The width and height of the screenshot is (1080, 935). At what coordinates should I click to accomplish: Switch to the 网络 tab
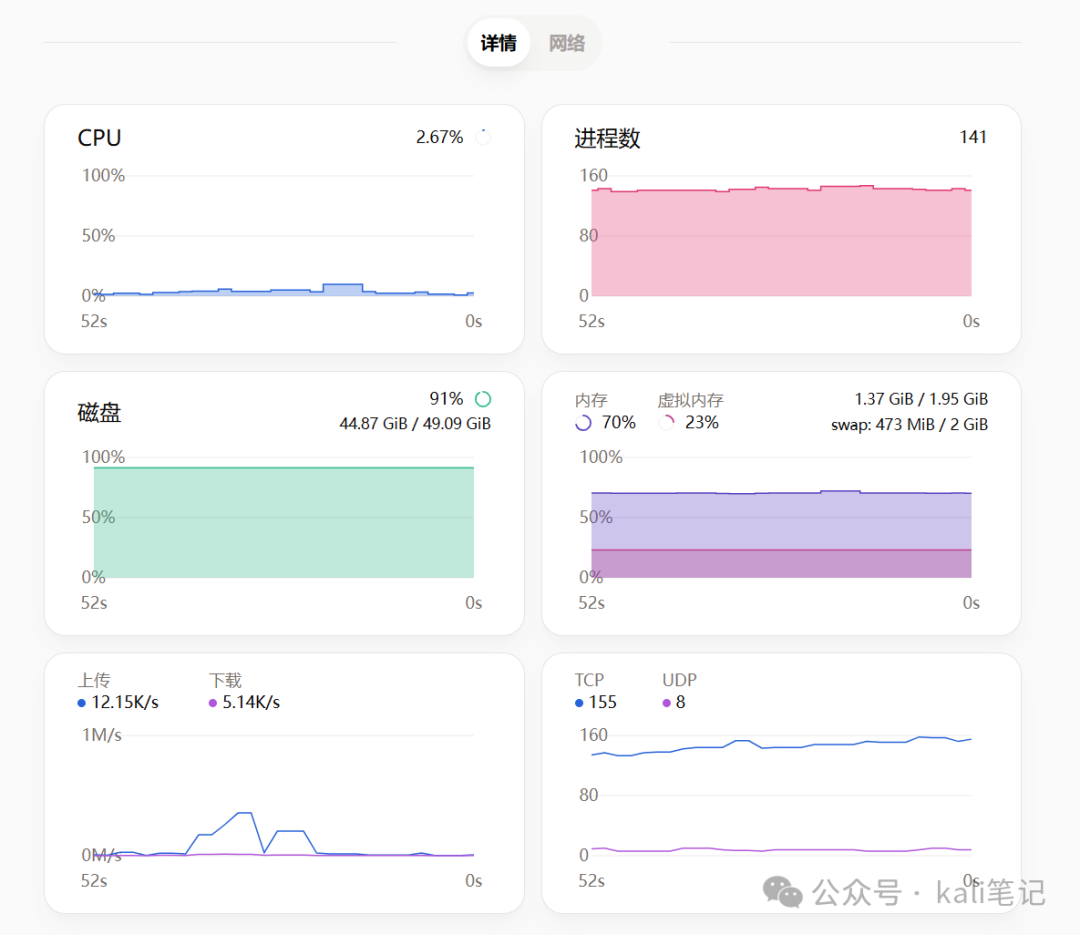click(566, 43)
